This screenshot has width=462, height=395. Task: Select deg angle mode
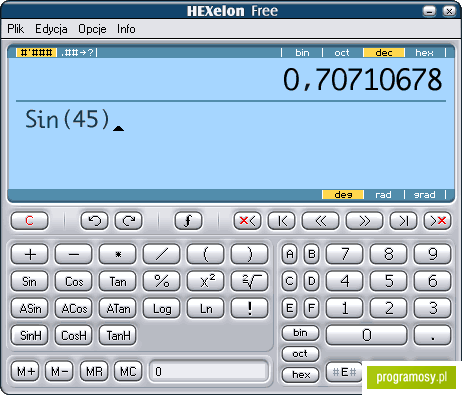click(343, 195)
